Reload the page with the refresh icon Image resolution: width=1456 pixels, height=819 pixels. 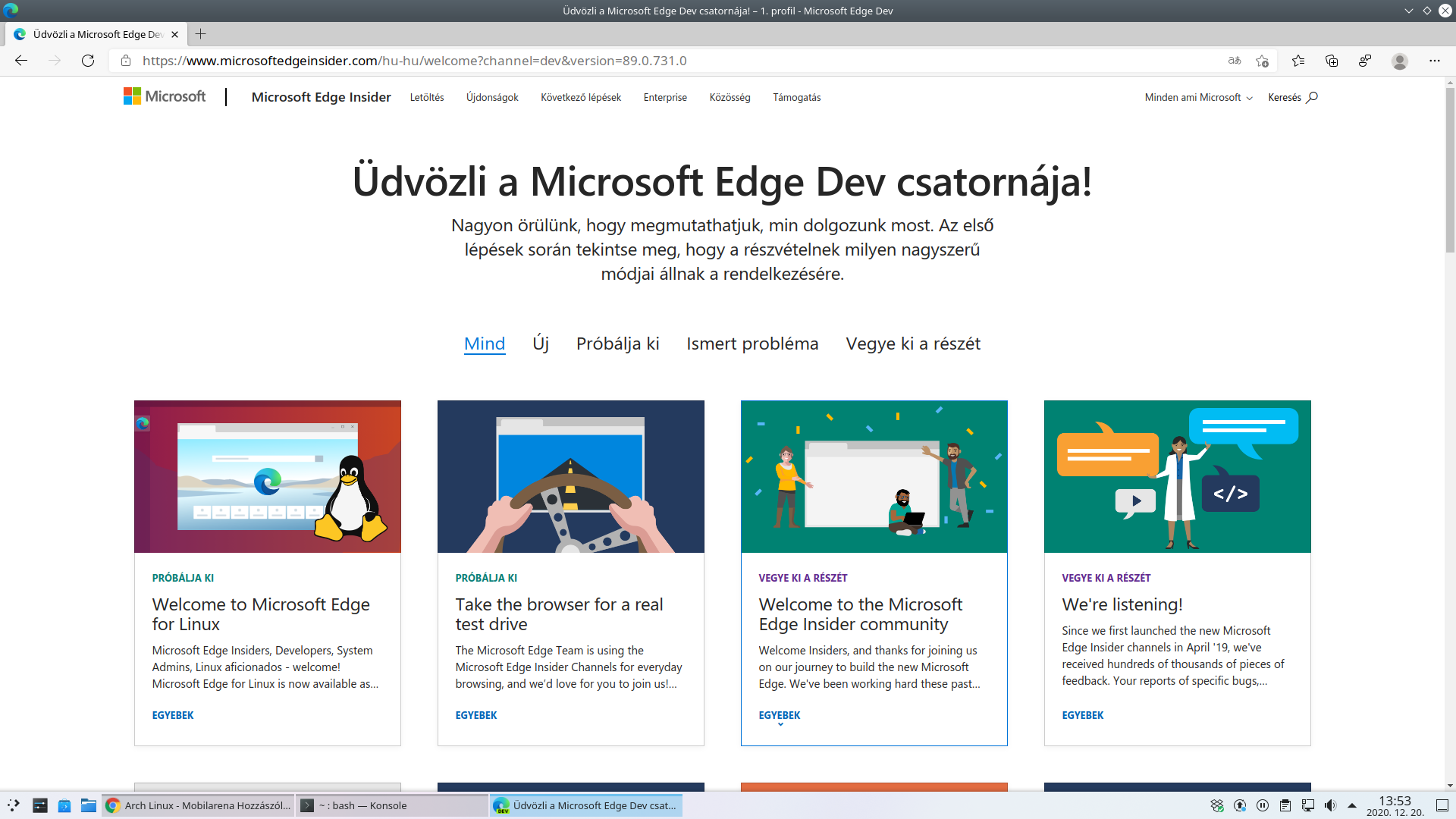(x=88, y=61)
